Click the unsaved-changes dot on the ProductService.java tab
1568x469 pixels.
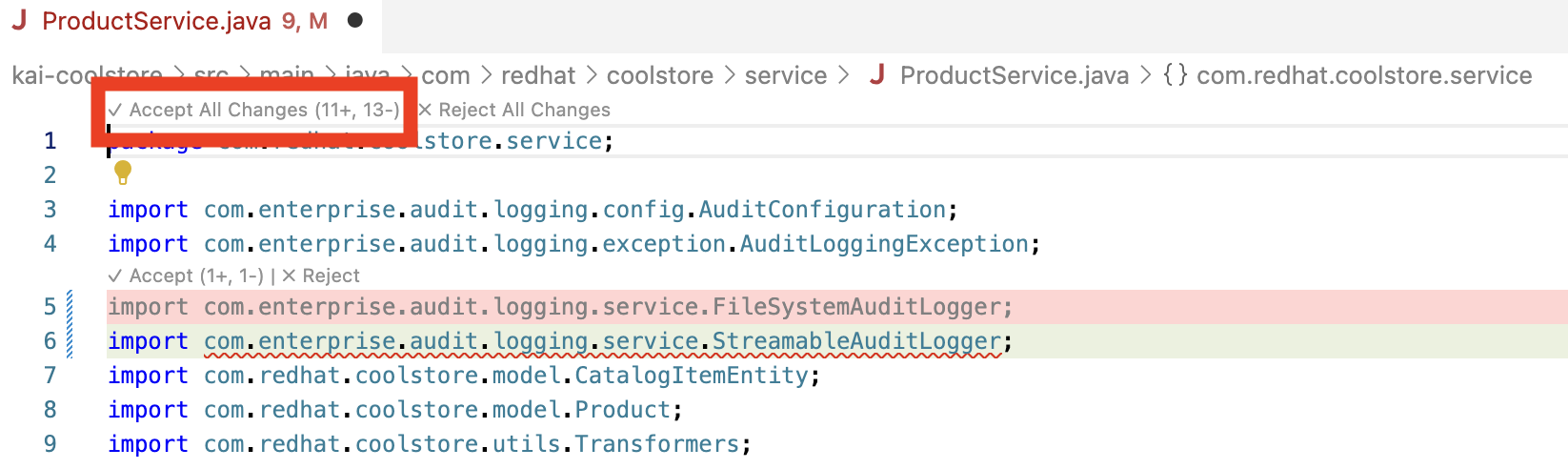355,20
